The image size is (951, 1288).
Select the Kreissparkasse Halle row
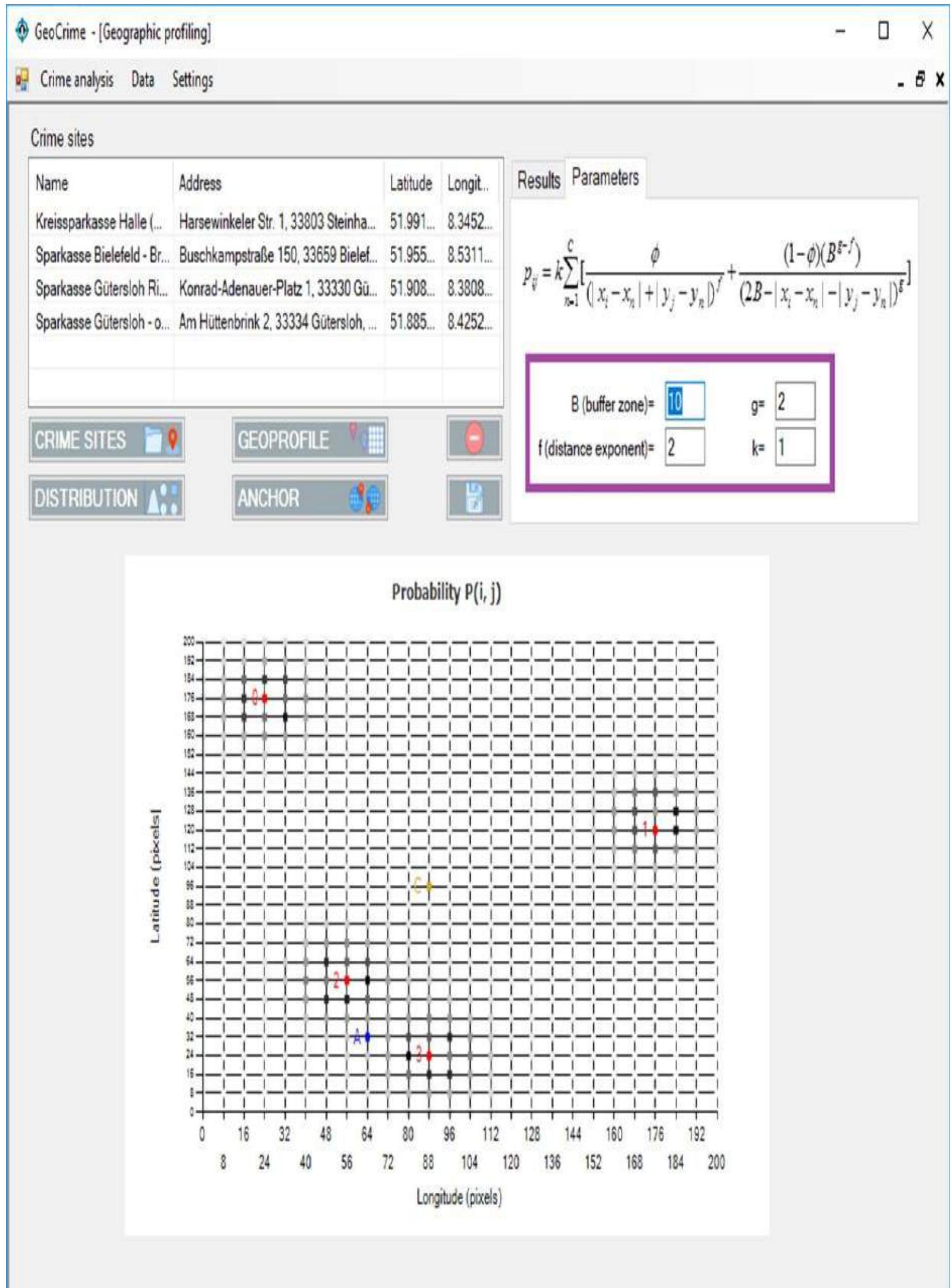point(265,222)
